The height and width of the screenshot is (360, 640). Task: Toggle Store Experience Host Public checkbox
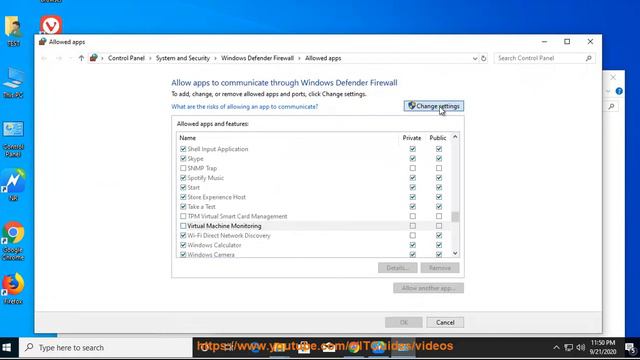pyautogui.click(x=439, y=197)
